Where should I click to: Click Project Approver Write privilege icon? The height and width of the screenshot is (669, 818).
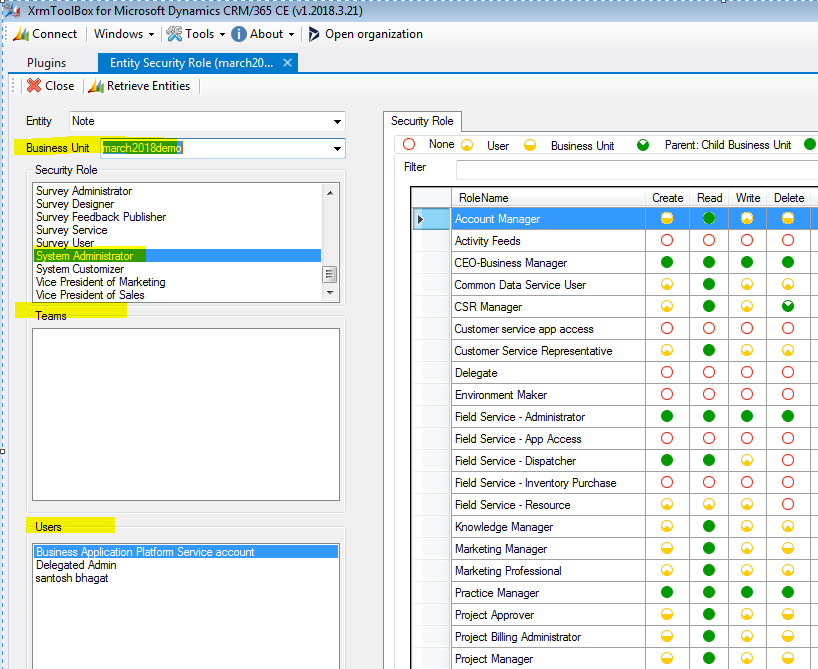click(747, 614)
